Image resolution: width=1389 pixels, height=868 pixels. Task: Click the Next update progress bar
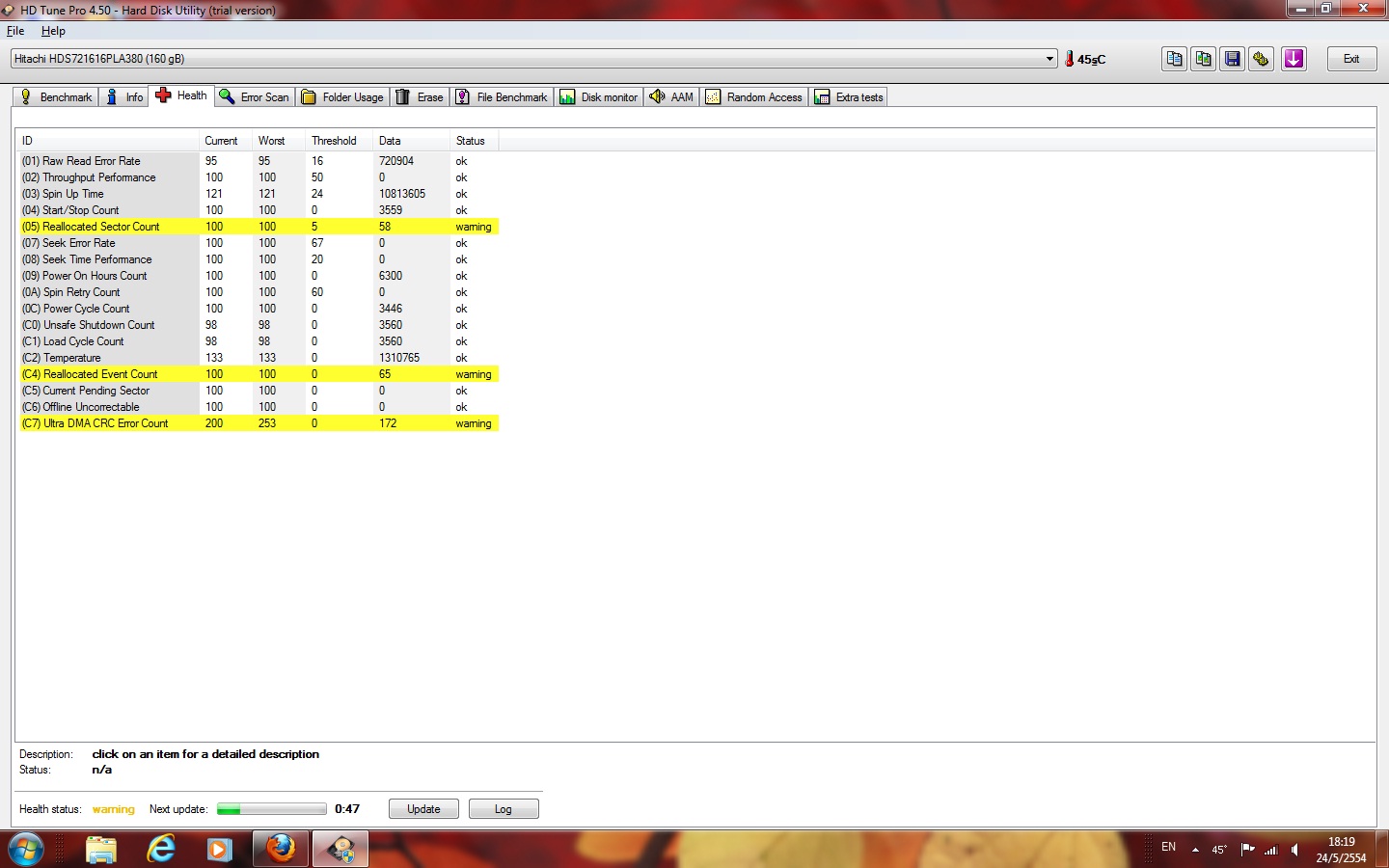[x=272, y=809]
